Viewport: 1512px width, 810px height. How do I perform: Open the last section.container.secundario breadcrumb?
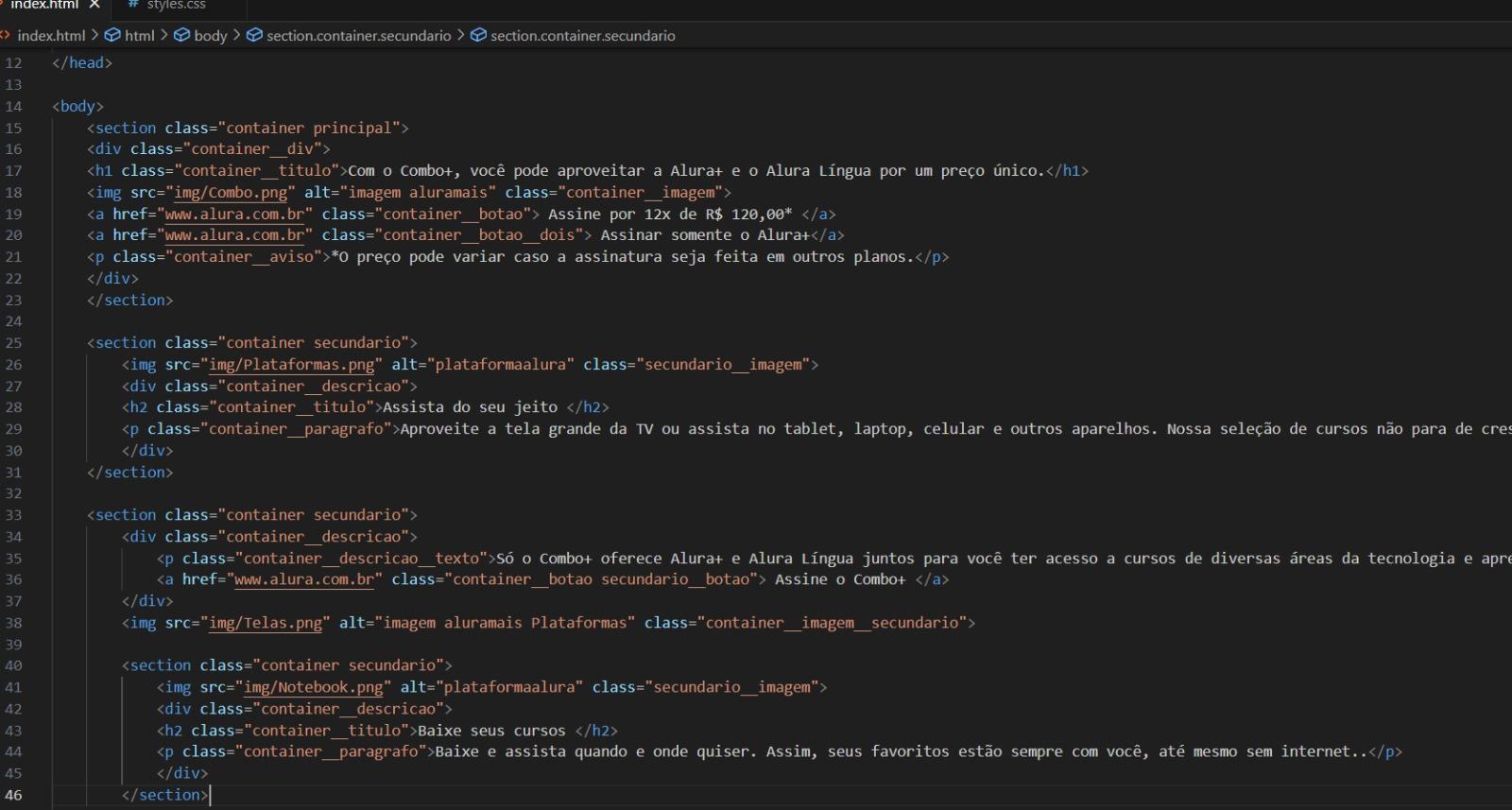pyautogui.click(x=583, y=36)
